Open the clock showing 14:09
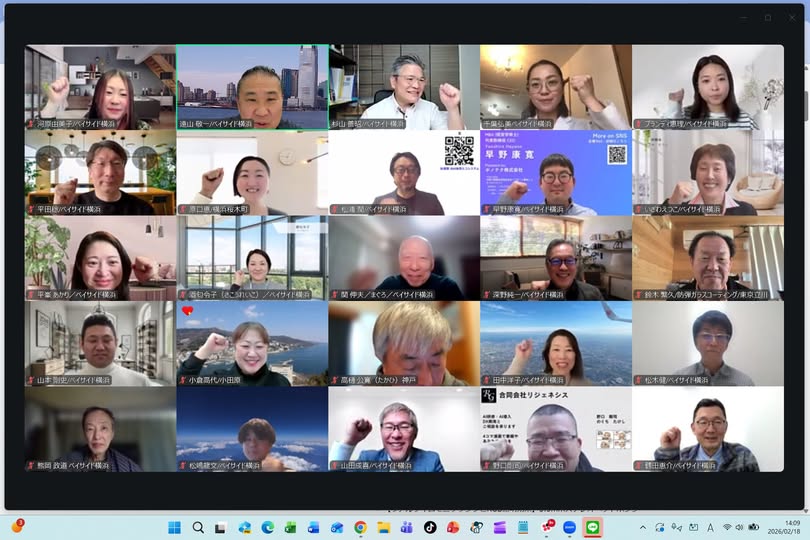This screenshot has height=540, width=810. (x=778, y=527)
